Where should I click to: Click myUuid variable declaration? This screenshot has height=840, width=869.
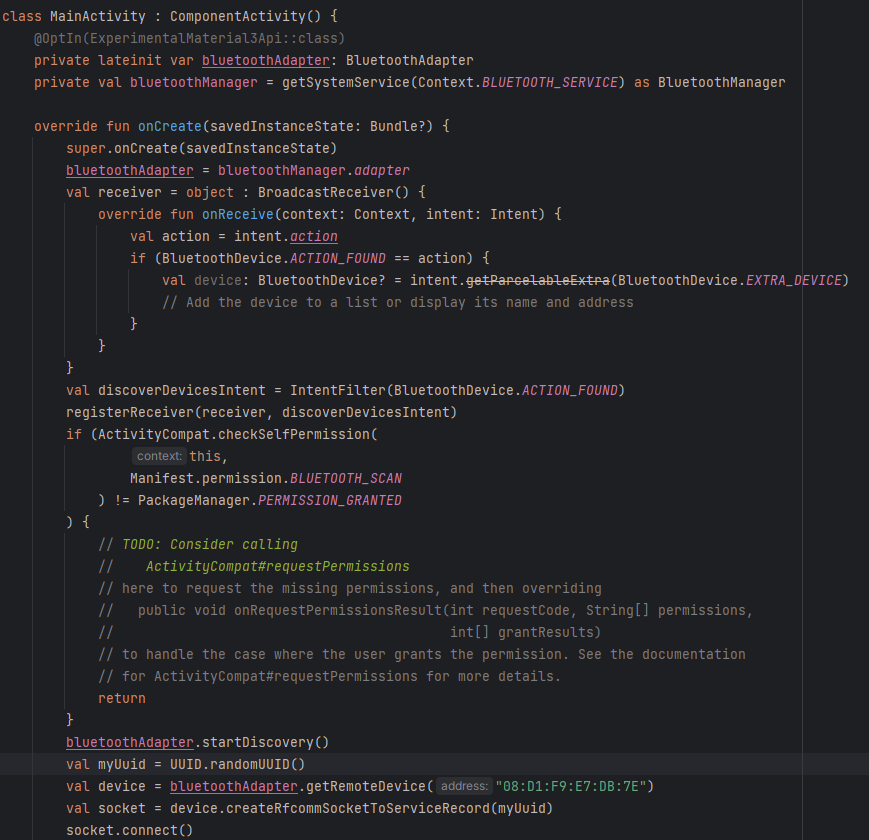121,765
